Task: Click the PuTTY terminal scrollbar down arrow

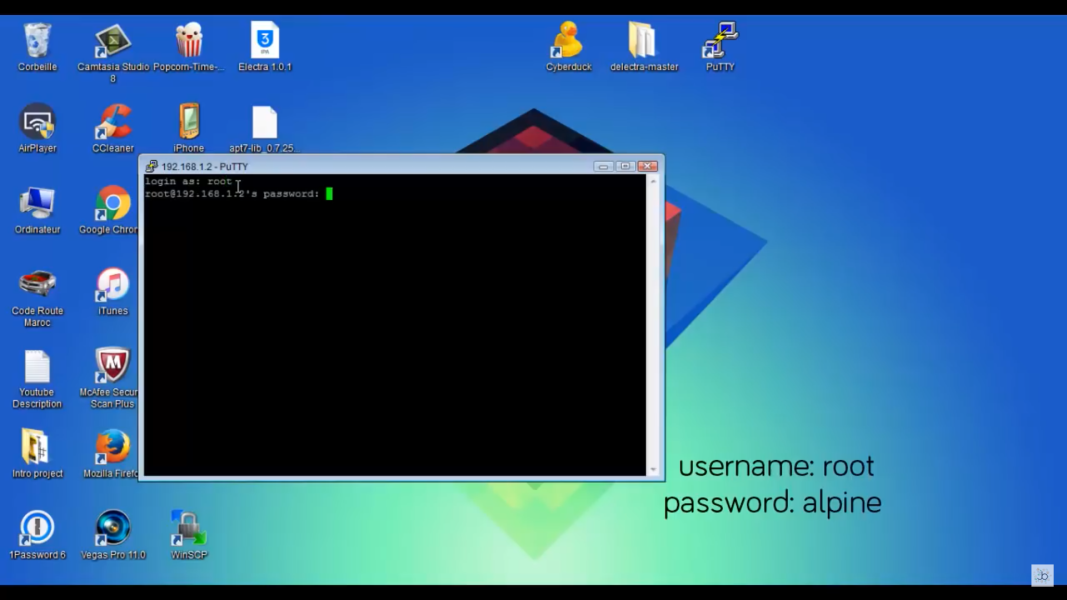Action: pos(653,470)
